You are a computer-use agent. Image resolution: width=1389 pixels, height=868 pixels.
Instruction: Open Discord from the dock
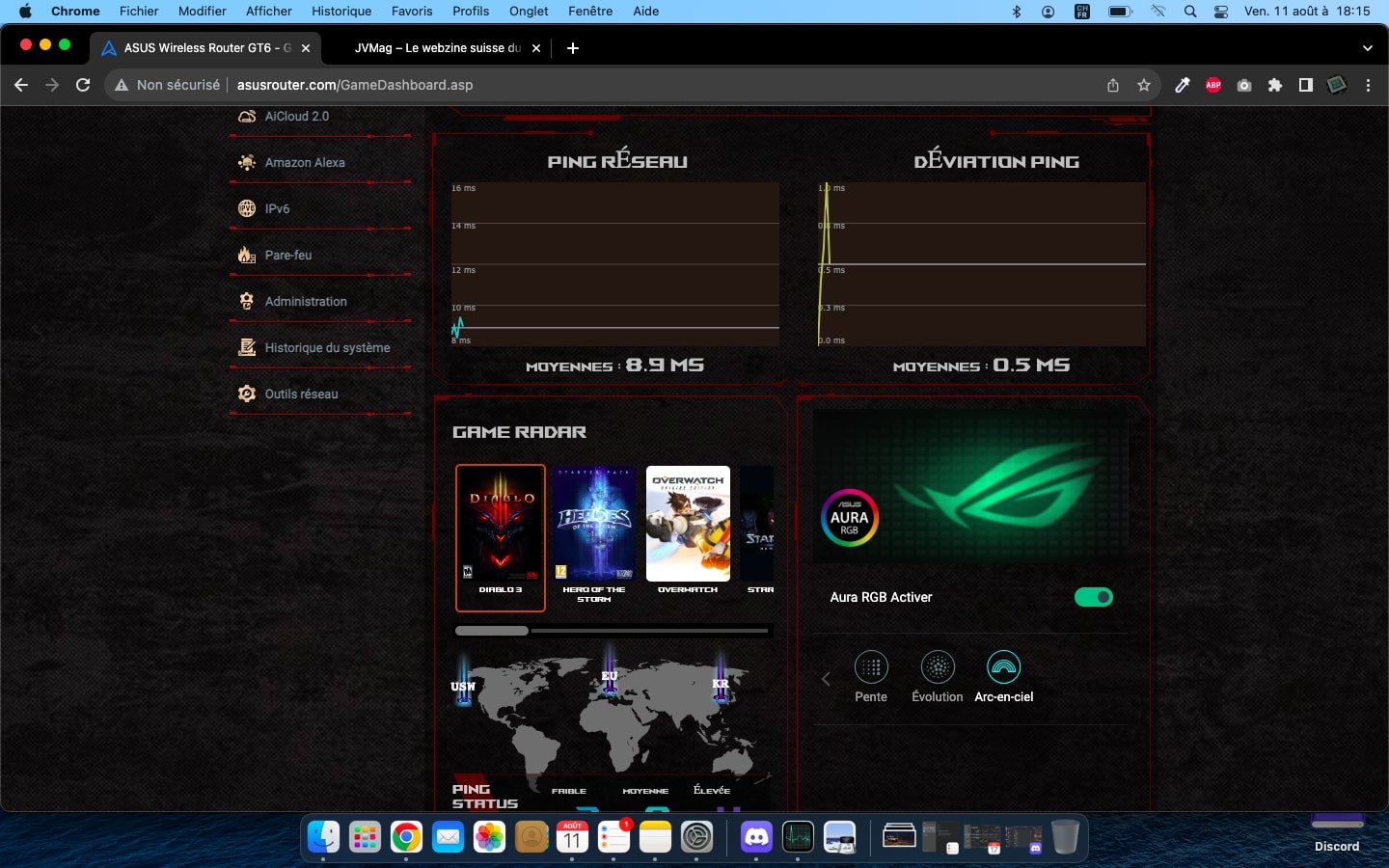756,837
